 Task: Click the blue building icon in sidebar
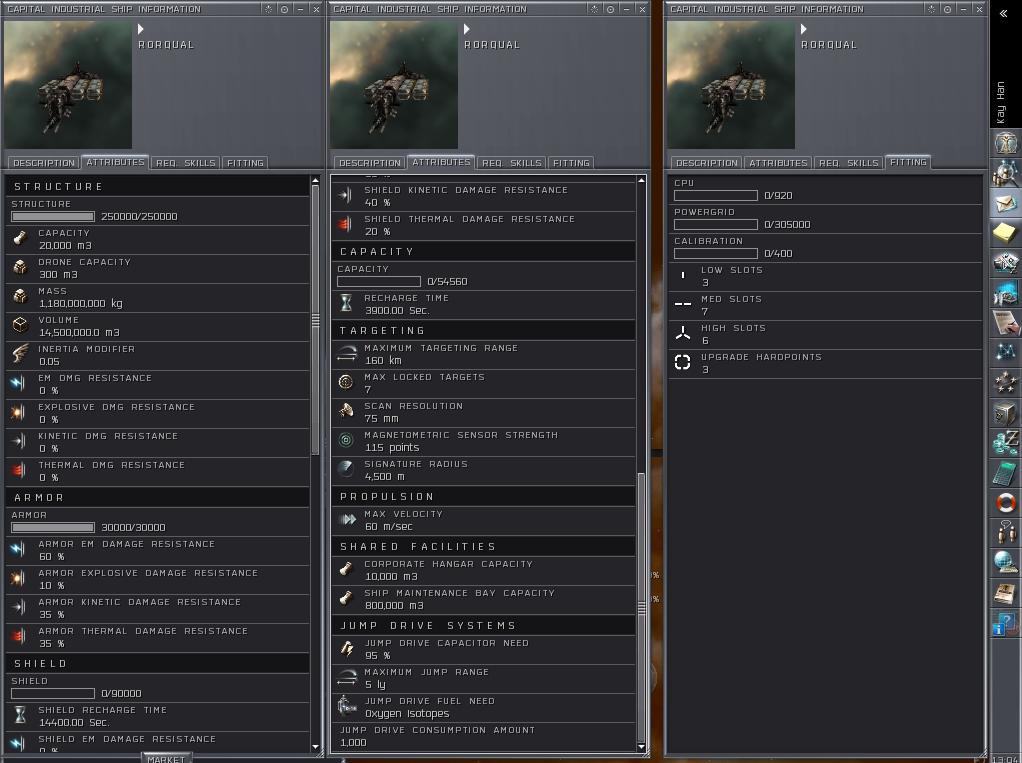[1006, 292]
